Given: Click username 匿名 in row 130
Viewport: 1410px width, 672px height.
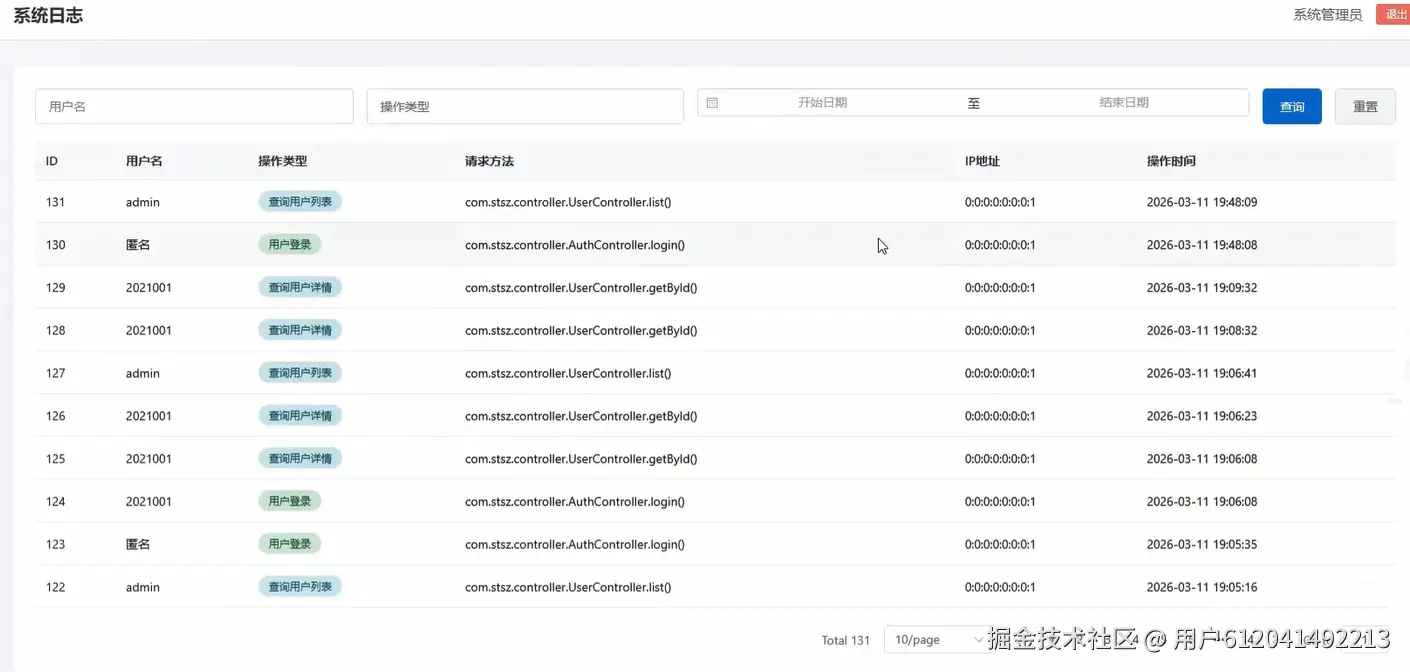Looking at the screenshot, I should (138, 245).
